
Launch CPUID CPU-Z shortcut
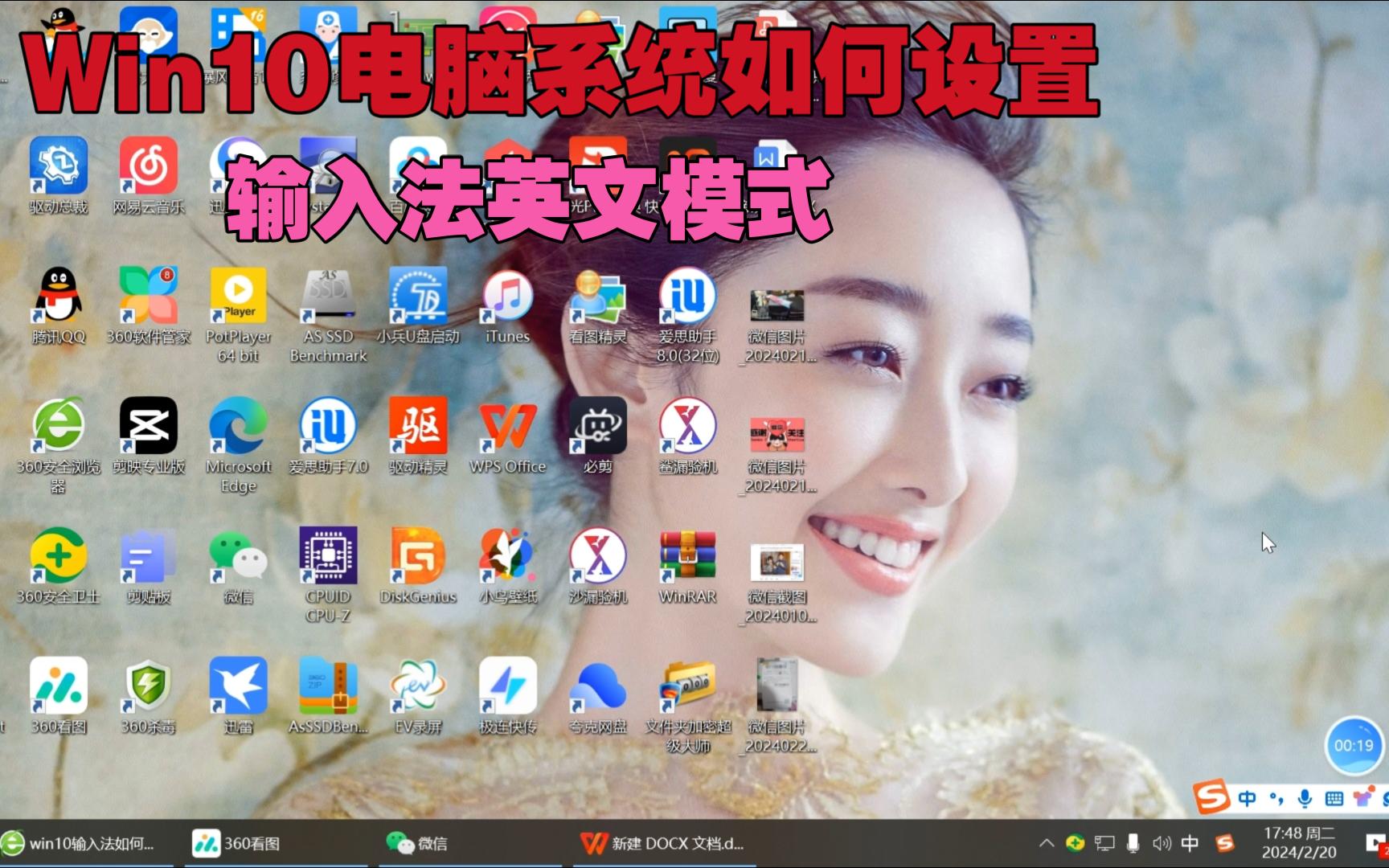point(329,575)
